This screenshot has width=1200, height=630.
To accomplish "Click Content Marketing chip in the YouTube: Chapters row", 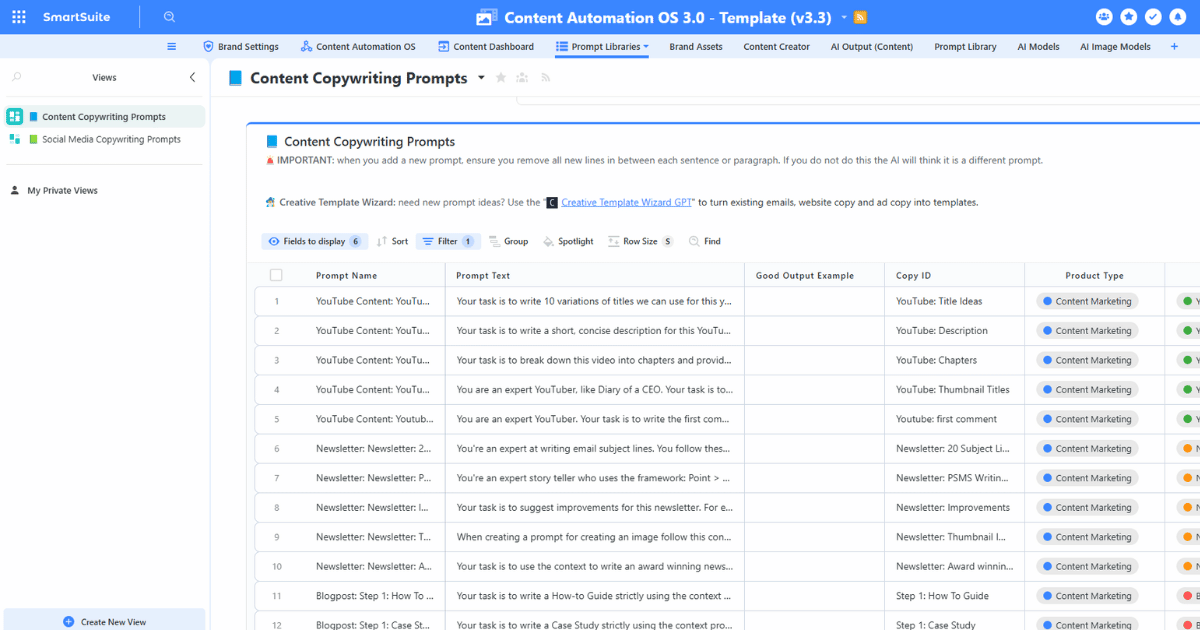I will tap(1087, 360).
